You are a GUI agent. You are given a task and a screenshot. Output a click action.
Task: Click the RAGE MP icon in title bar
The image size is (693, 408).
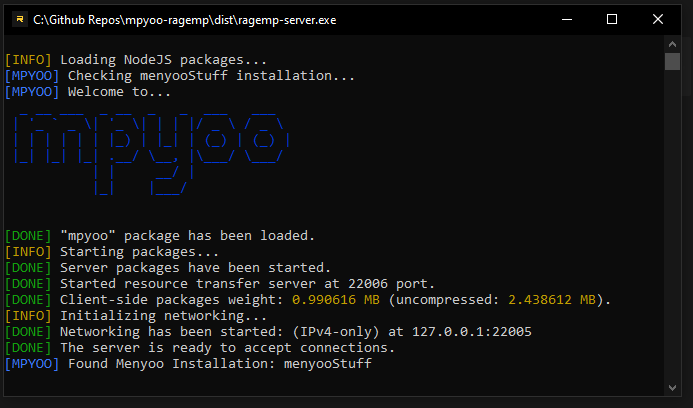(x=20, y=19)
